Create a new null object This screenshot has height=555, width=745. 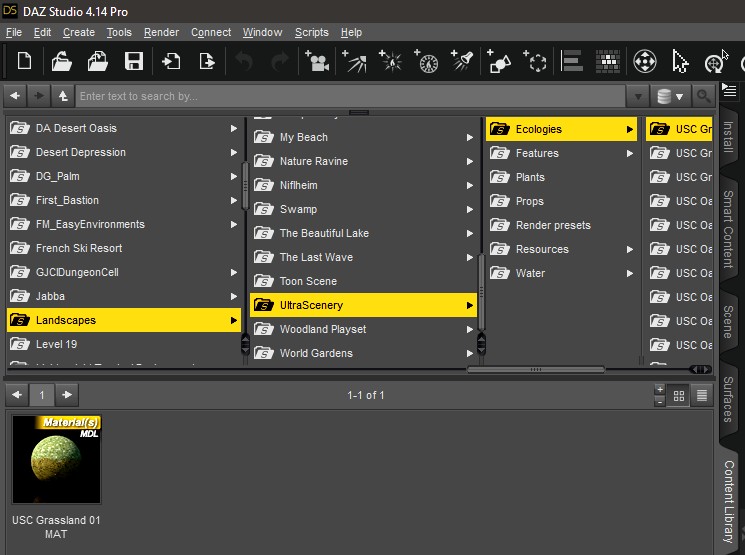tap(535, 61)
